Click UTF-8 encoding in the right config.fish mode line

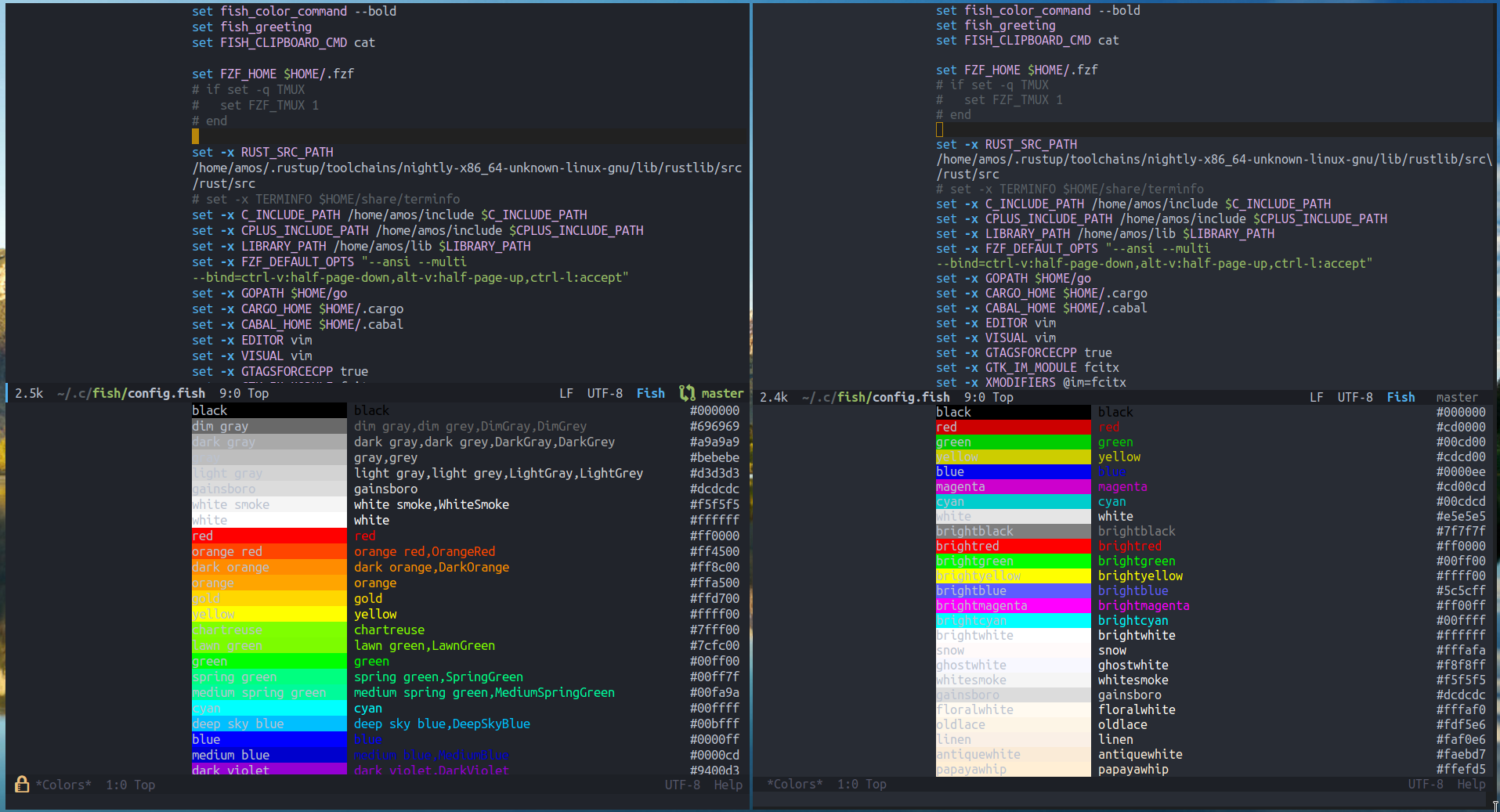(1355, 397)
